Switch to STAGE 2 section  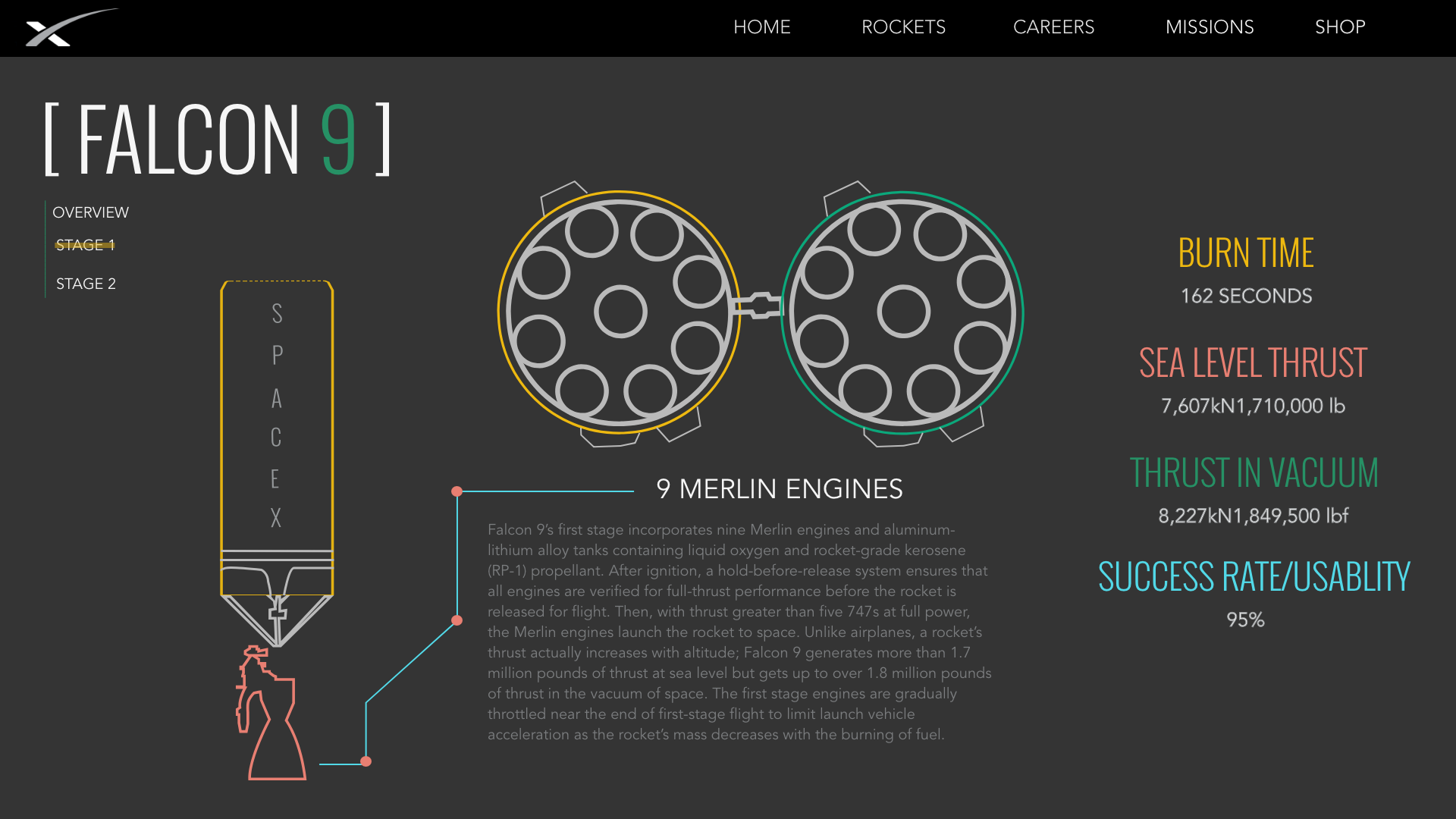coord(86,284)
